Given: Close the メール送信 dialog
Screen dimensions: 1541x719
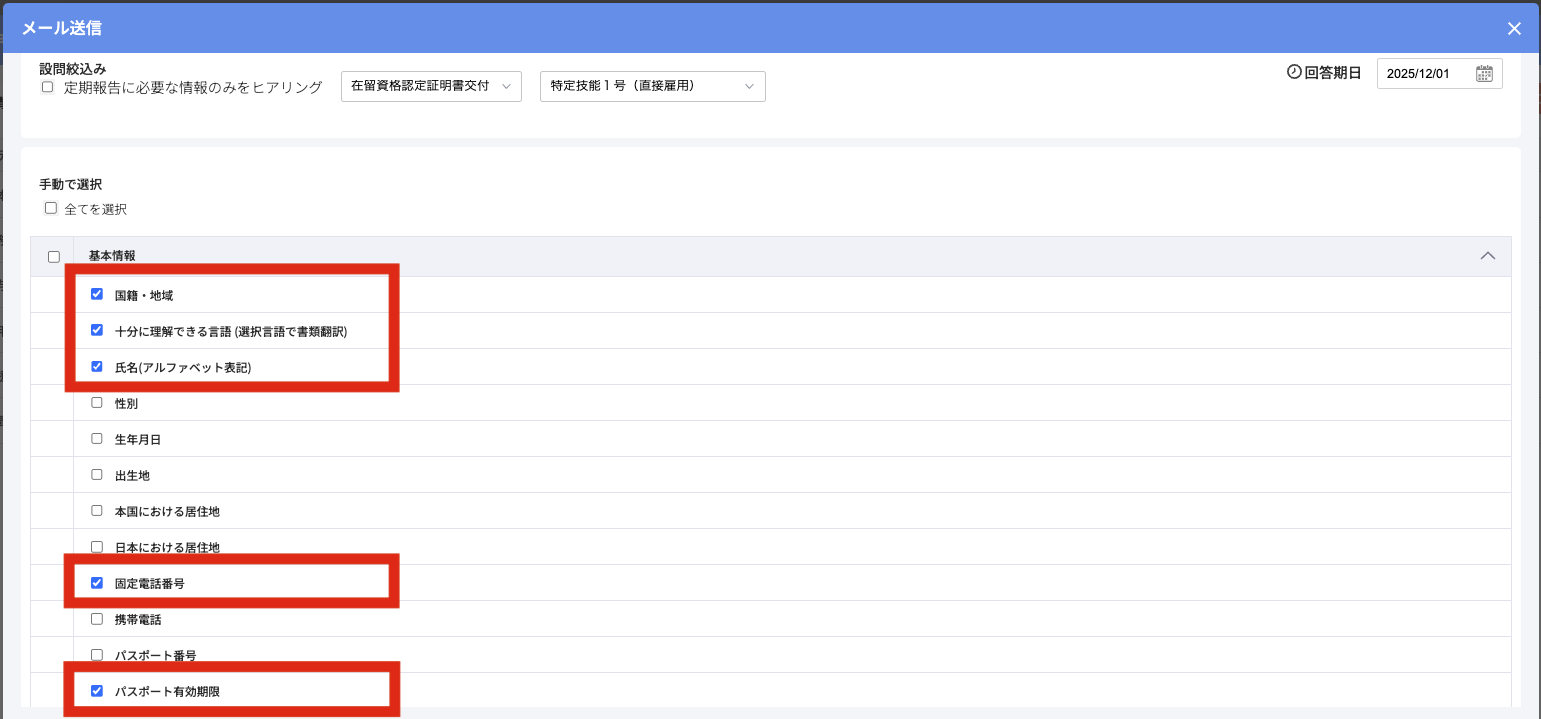Looking at the screenshot, I should [1514, 29].
